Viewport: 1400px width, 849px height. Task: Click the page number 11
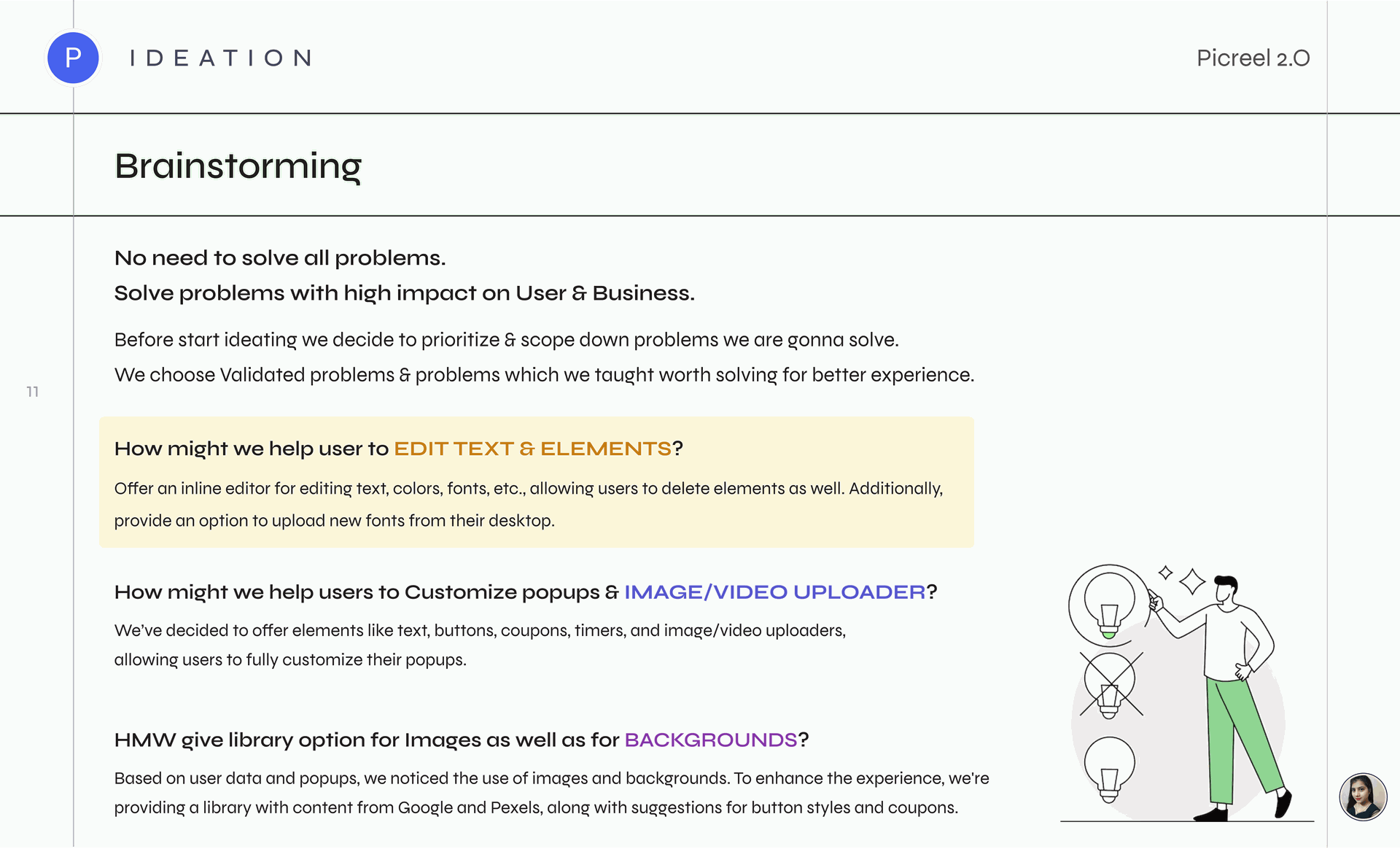pos(32,392)
